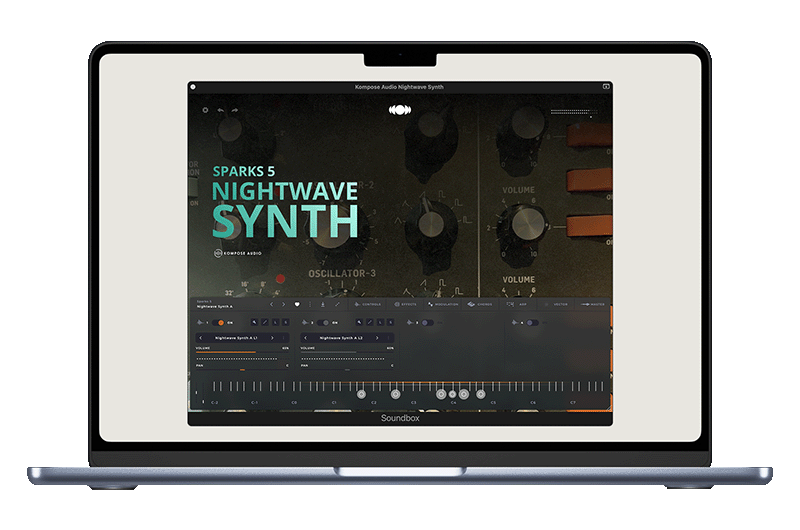Open the settings gear icon
The width and height of the screenshot is (800, 530).
[x=205, y=110]
